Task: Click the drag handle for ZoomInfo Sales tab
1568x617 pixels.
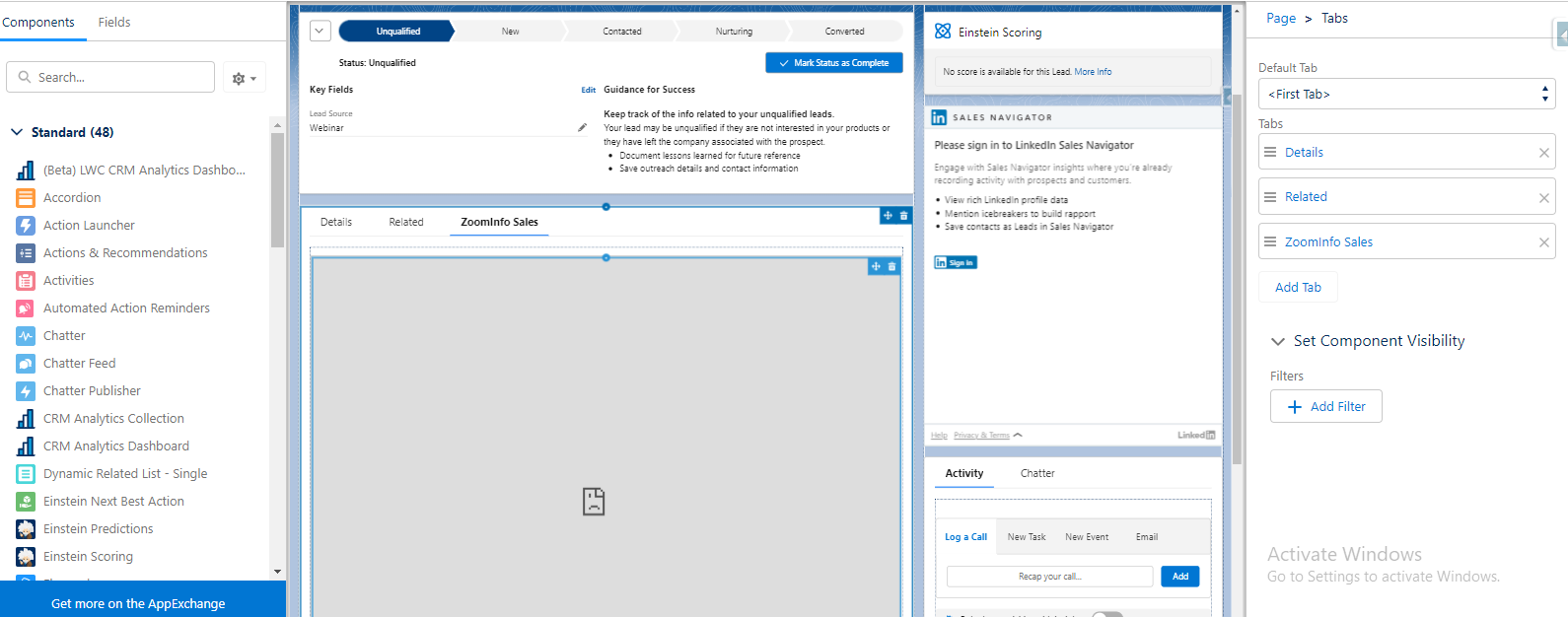Action: 1270,241
